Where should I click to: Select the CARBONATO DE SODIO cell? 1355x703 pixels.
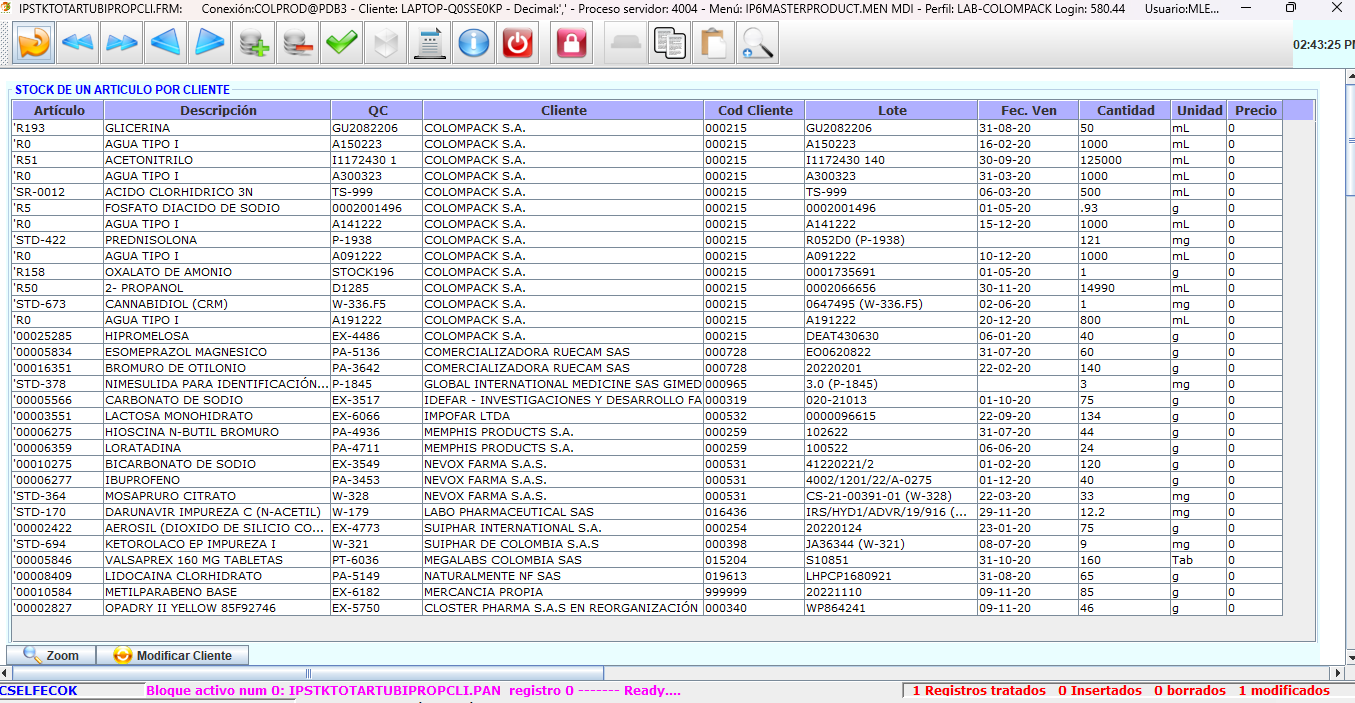click(x=218, y=400)
